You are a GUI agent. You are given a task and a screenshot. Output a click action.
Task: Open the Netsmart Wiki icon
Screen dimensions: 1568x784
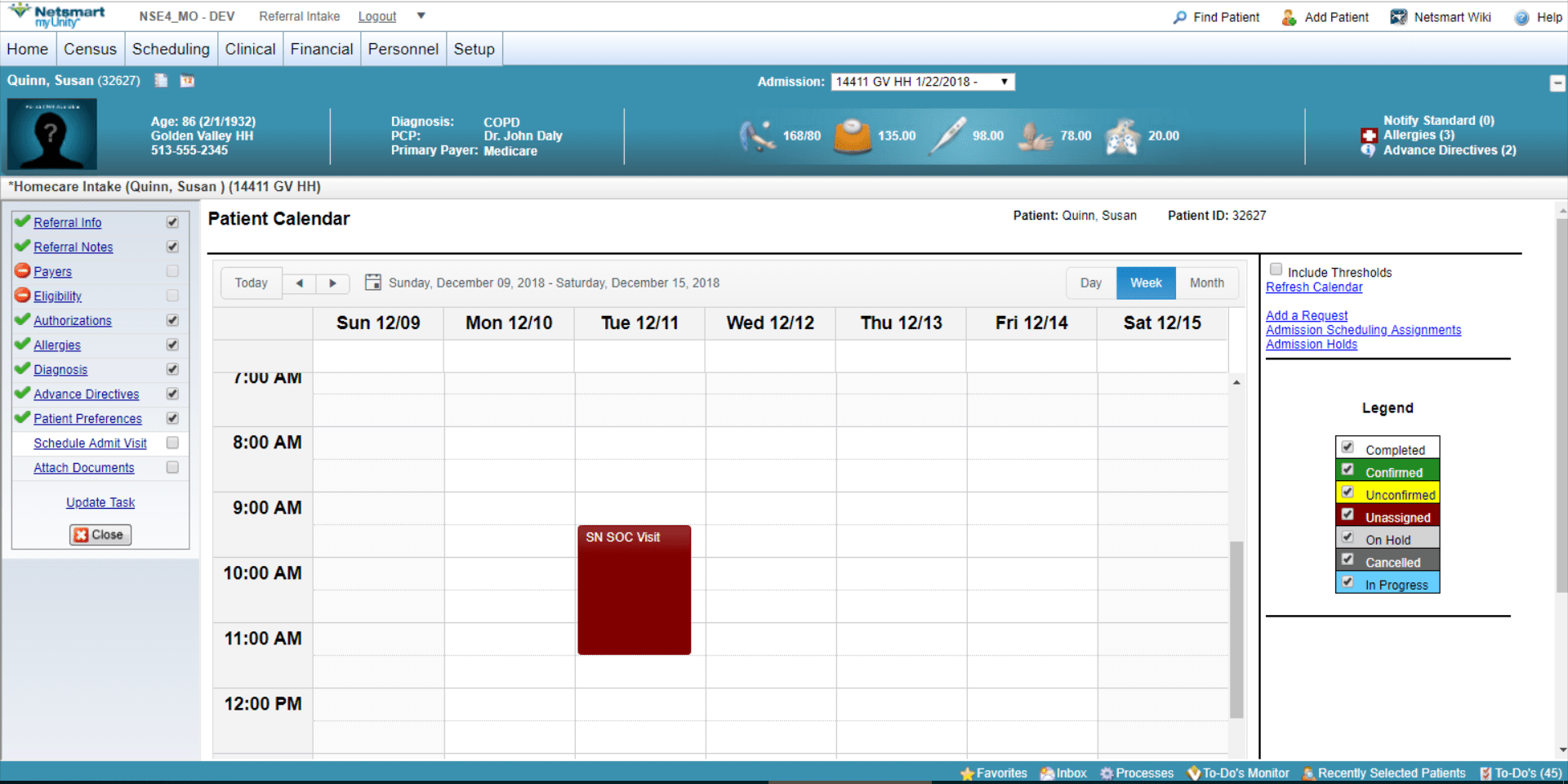[x=1398, y=17]
